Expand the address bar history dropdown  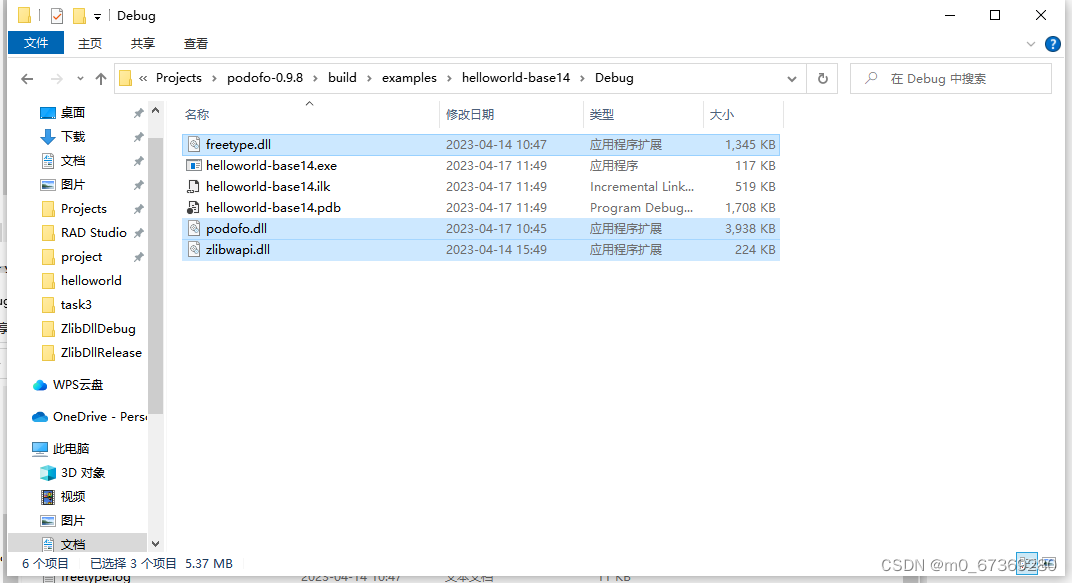[792, 77]
